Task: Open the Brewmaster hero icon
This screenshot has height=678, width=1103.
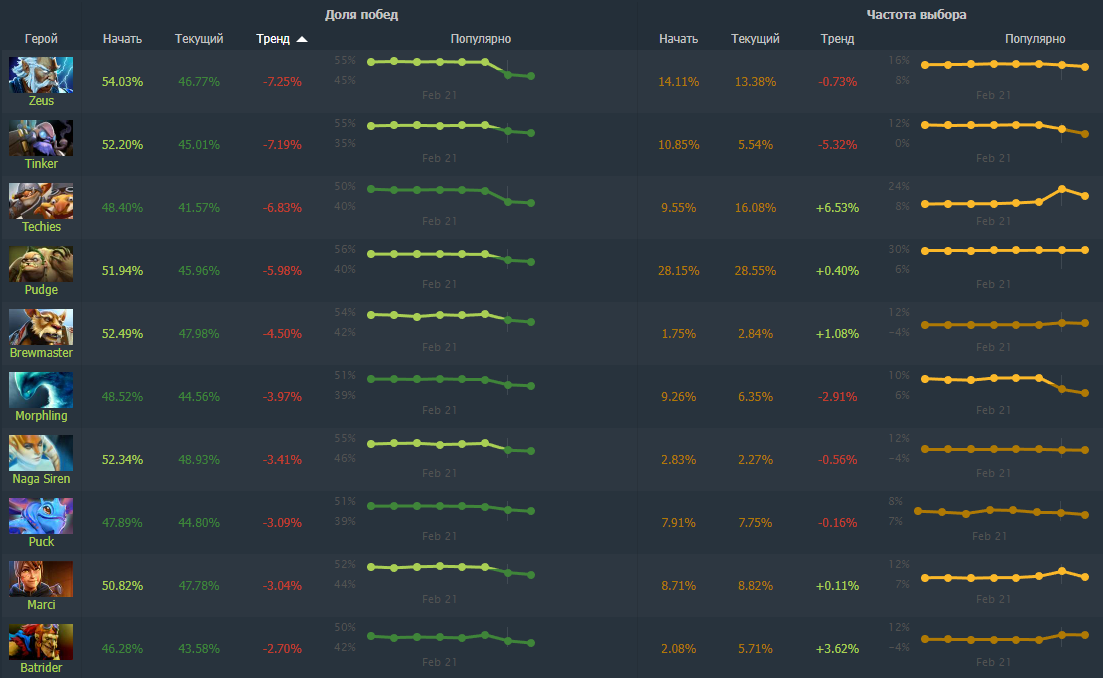Action: point(41,327)
